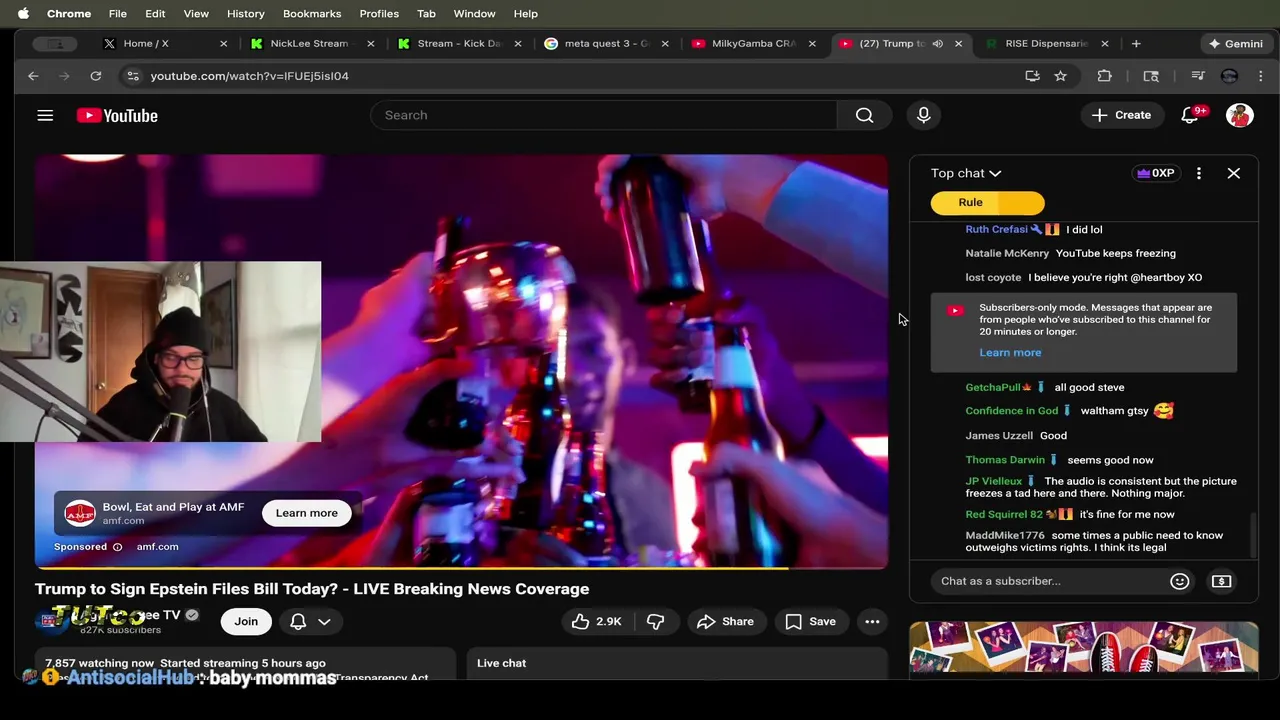Go back in Chrome
1280x720 pixels.
click(33, 76)
